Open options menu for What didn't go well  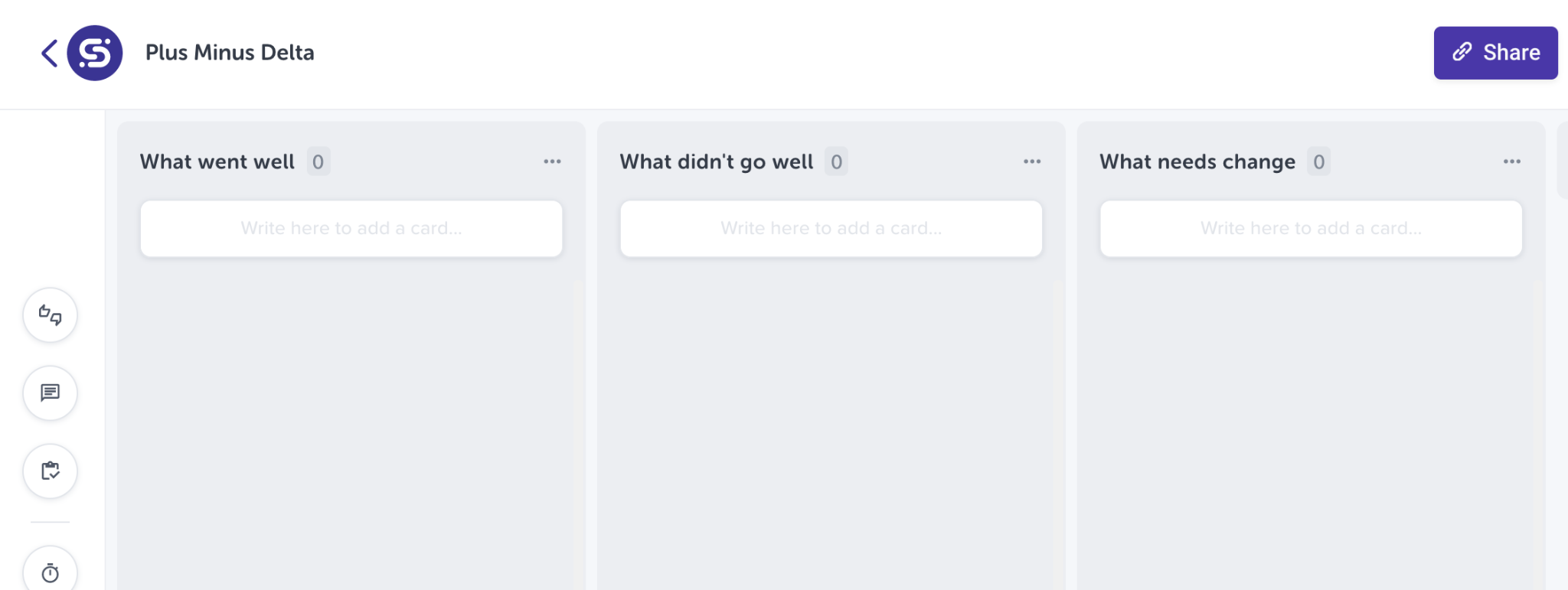[x=1032, y=161]
